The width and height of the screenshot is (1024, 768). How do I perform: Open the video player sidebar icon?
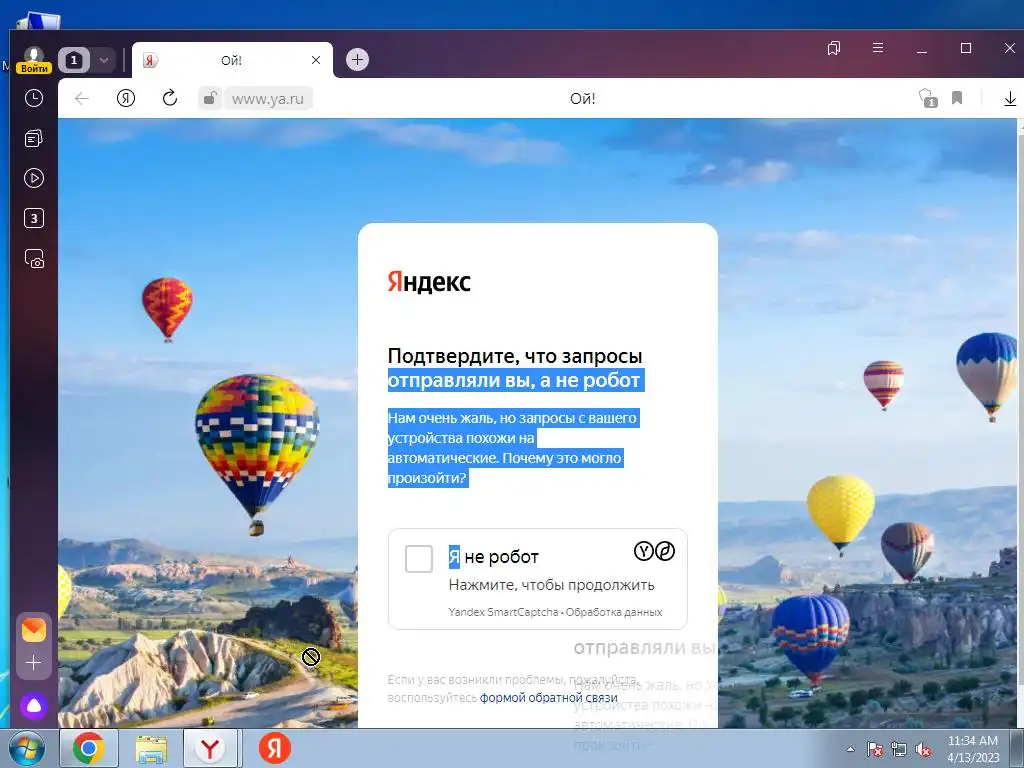tap(34, 178)
